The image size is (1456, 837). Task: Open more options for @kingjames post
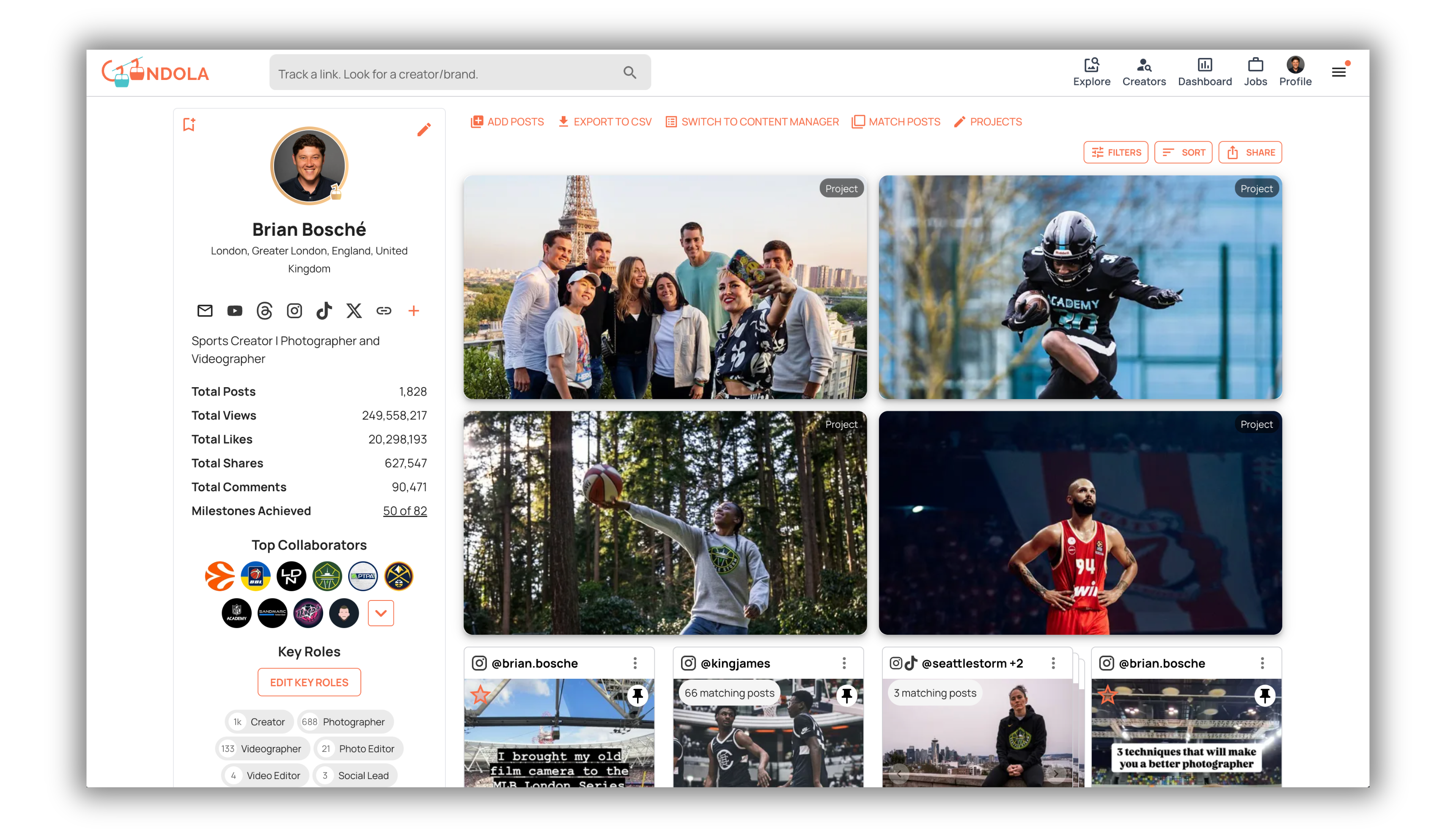(x=844, y=664)
